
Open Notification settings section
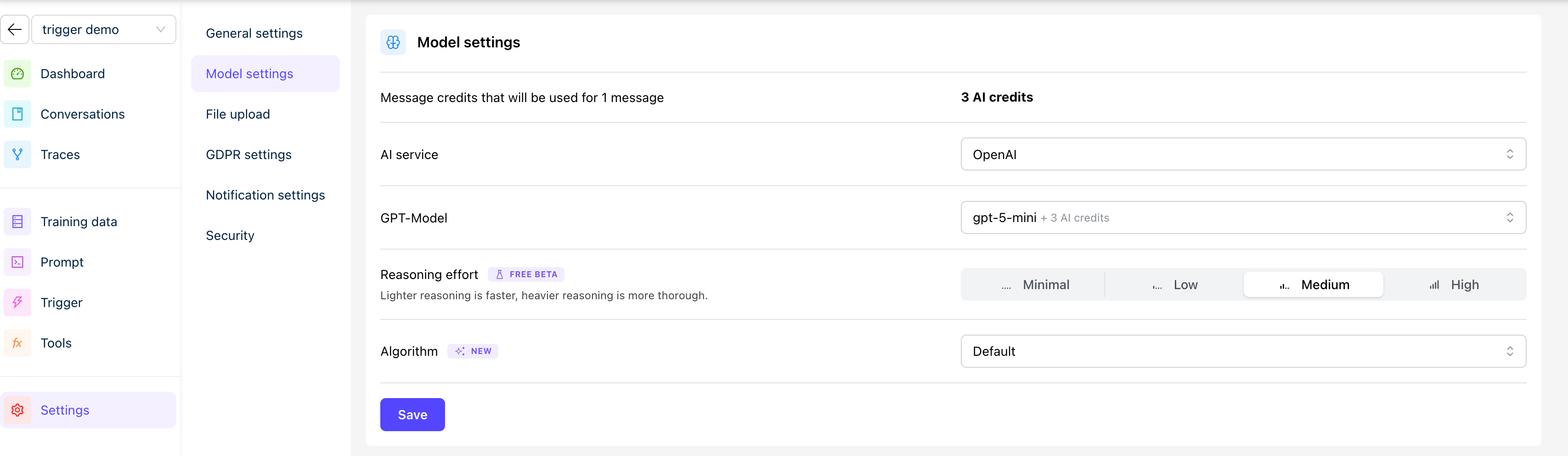point(265,195)
